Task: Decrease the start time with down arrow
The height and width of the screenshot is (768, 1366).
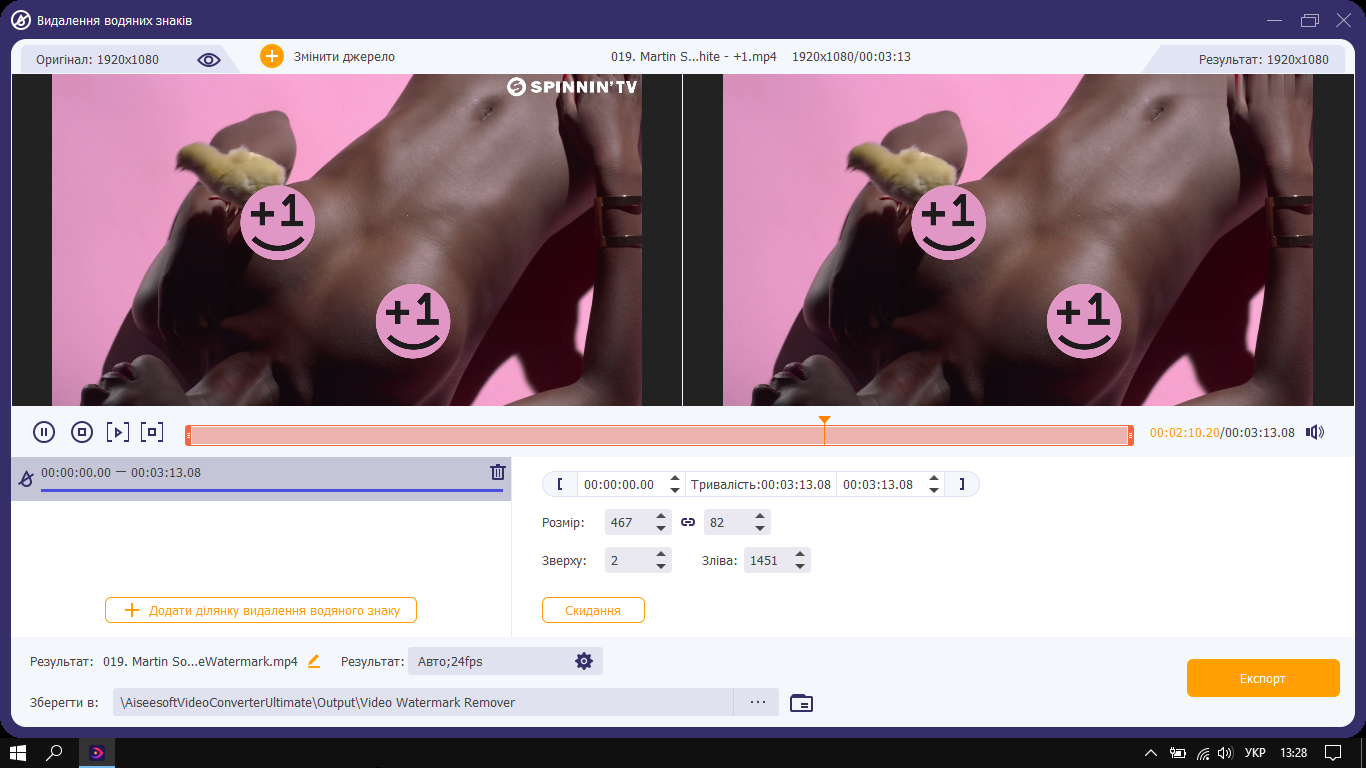Action: coord(675,490)
